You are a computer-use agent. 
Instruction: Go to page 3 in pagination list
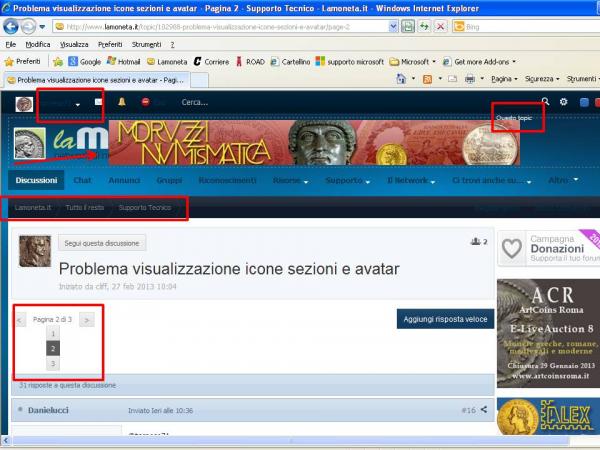[x=53, y=364]
